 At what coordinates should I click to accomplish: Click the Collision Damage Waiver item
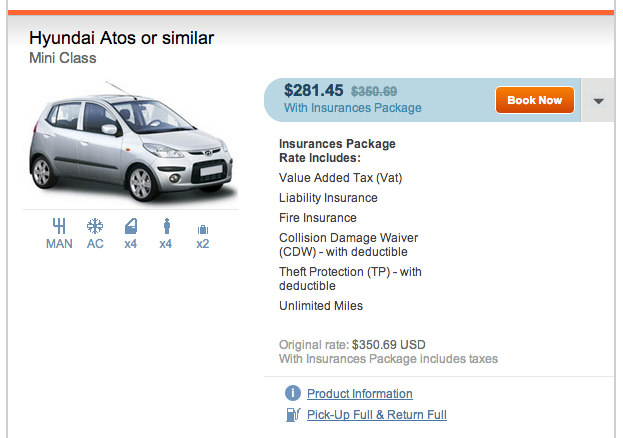click(348, 244)
